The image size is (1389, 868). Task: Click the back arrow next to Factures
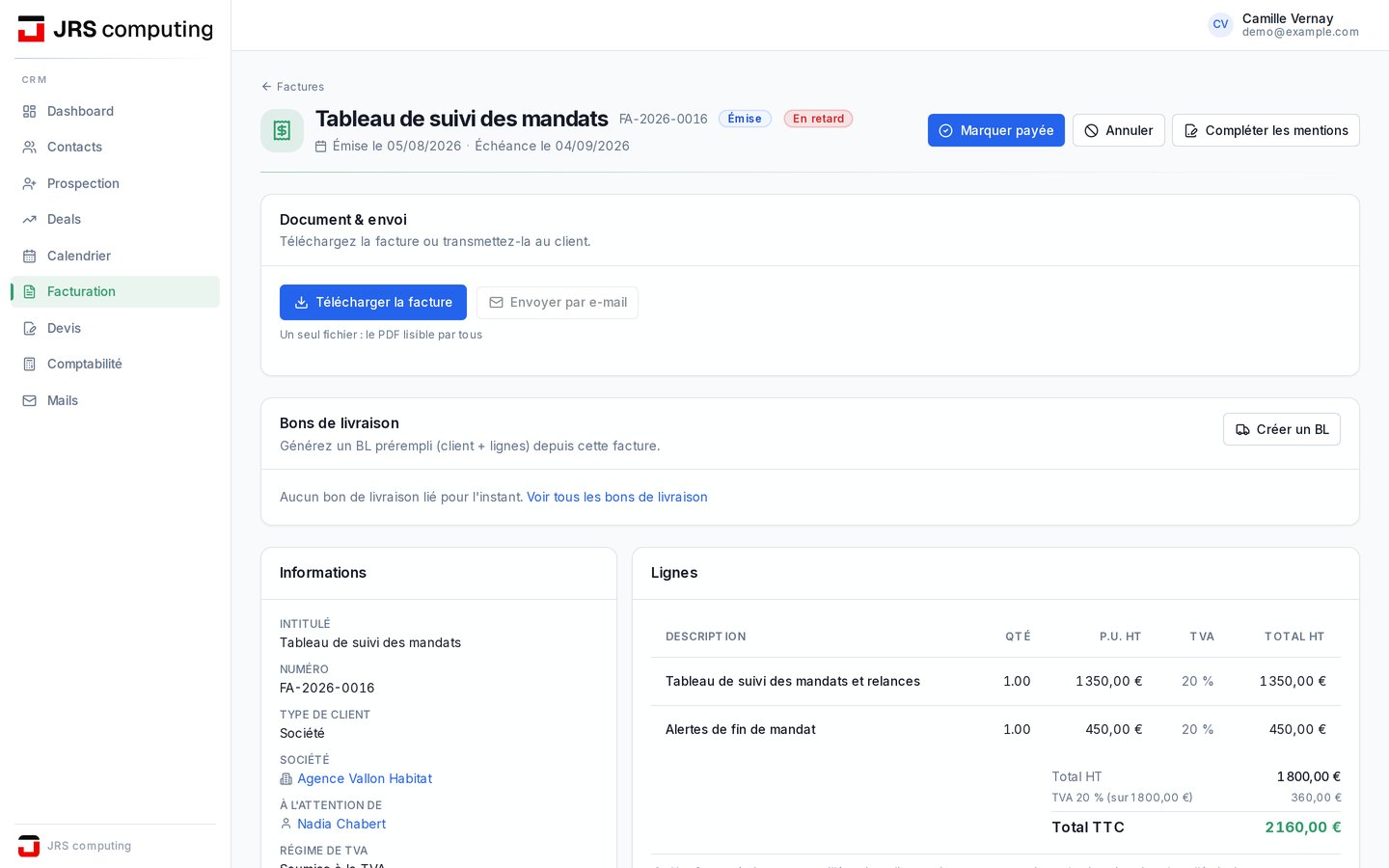[x=266, y=87]
